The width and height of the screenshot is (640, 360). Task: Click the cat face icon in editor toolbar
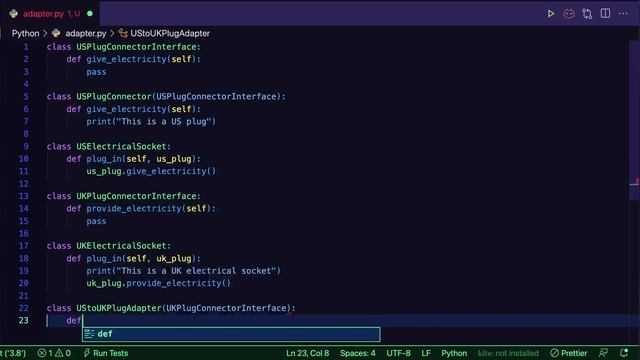(569, 13)
